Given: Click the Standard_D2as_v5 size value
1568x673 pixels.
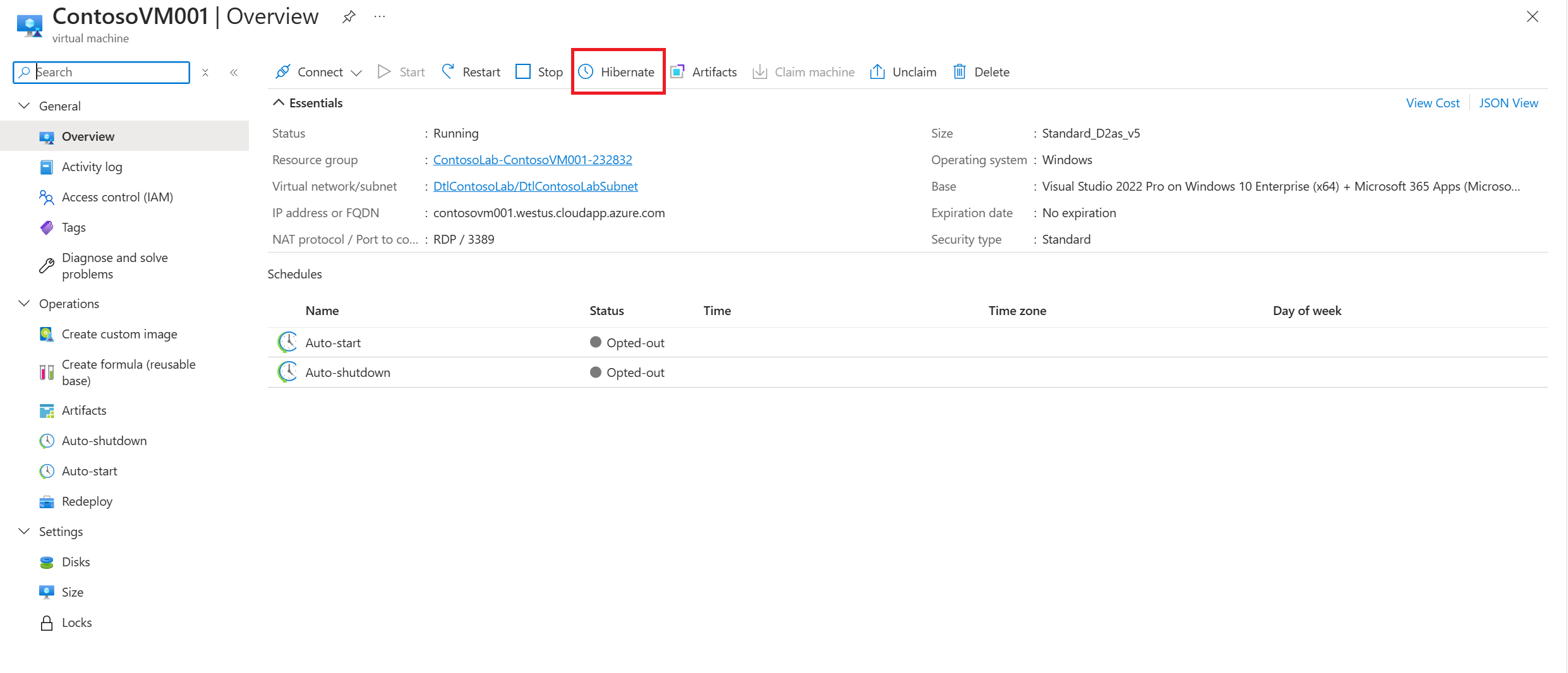Looking at the screenshot, I should click(x=1091, y=133).
